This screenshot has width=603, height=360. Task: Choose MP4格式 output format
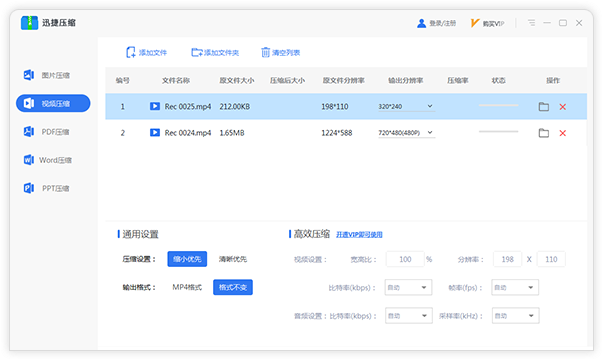click(187, 287)
